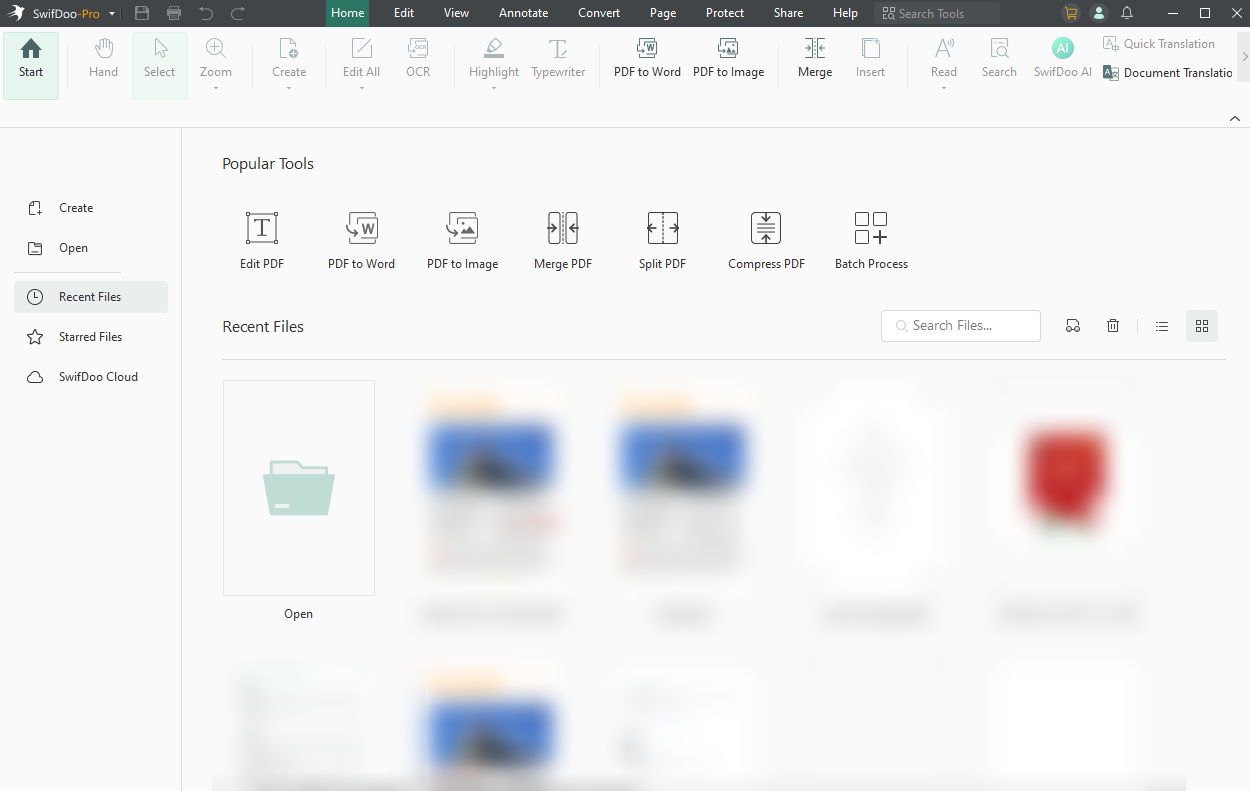Switch Recent Files to list view
The image size is (1250, 791).
pos(1161,325)
